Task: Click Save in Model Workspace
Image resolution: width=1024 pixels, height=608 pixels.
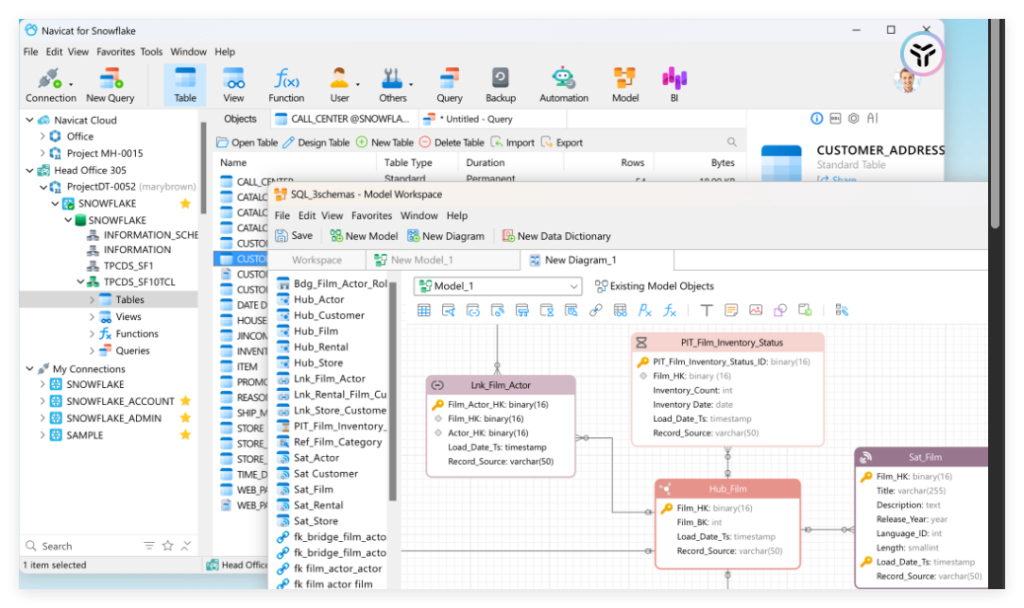Action: coord(294,236)
